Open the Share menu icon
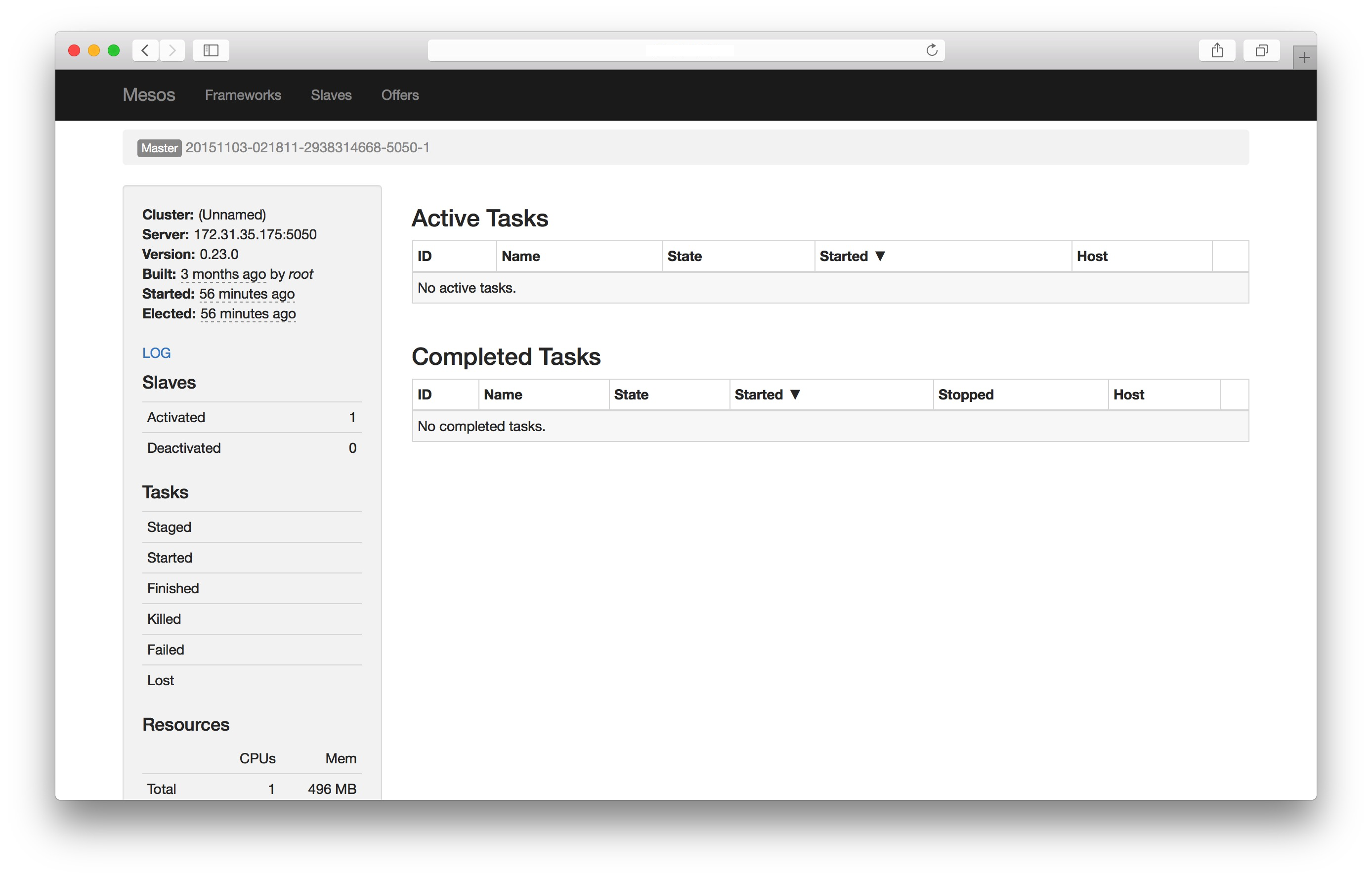The width and height of the screenshot is (1372, 879). 1216,50
